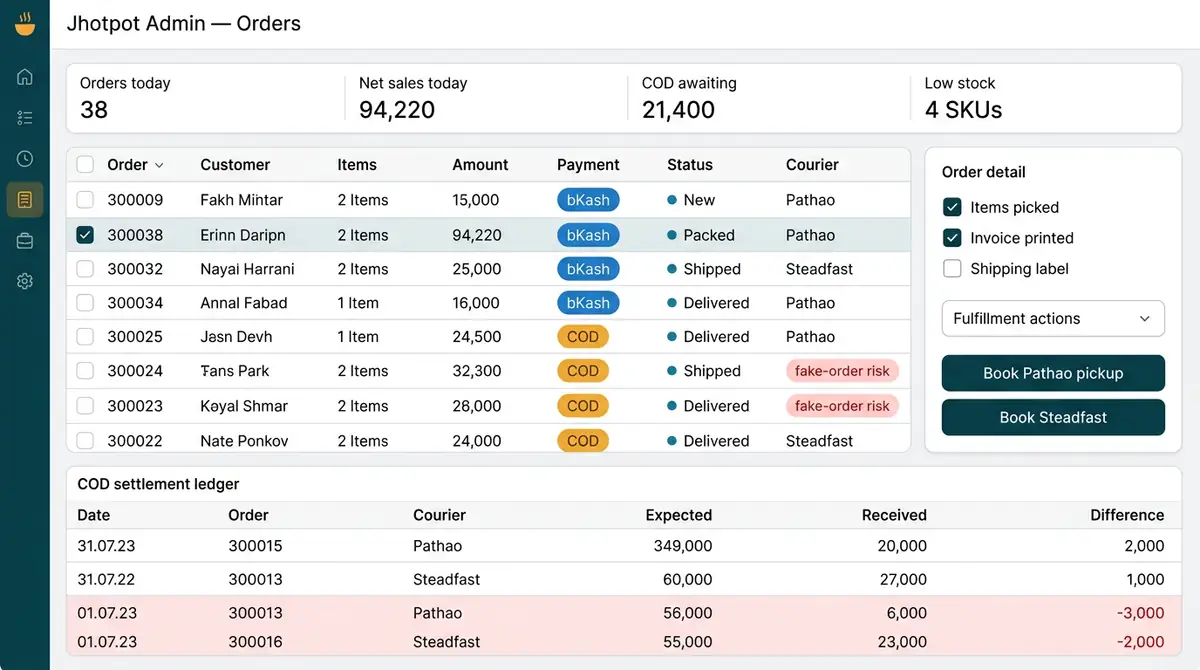Select customer Nayai Harrani
1200x670 pixels.
coord(248,269)
